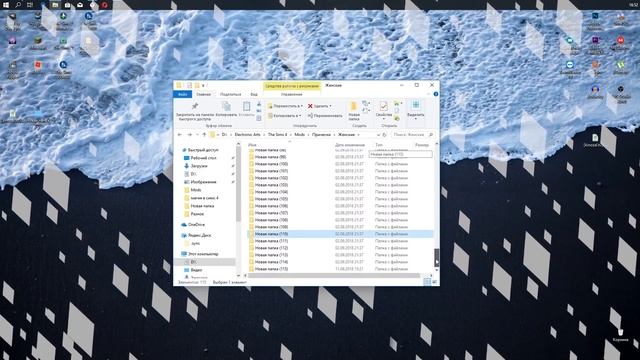Expand the Свойства dropdown arrow

[x=383, y=119]
